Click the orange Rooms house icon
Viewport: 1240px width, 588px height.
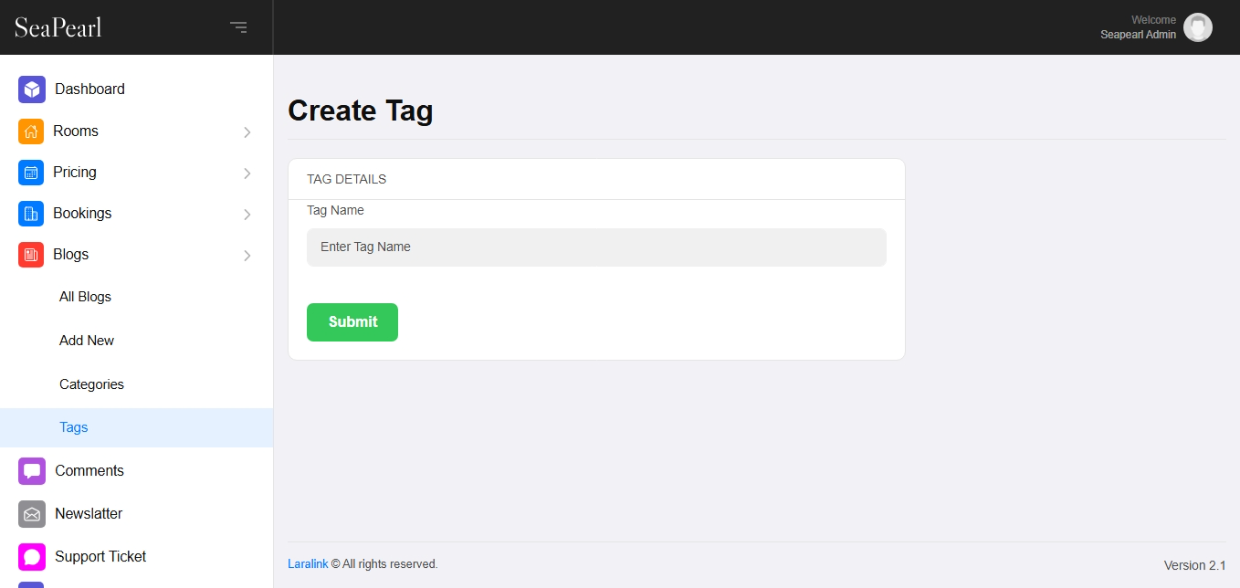tap(31, 131)
